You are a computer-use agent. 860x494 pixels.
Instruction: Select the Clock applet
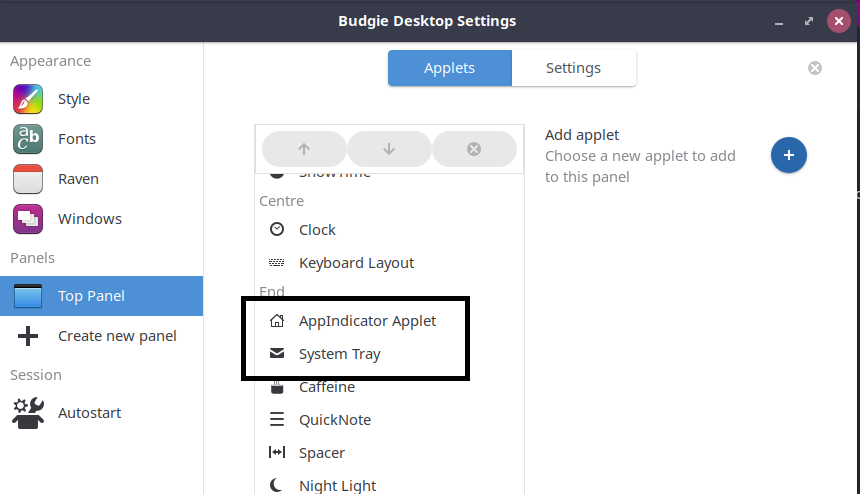[x=317, y=230]
